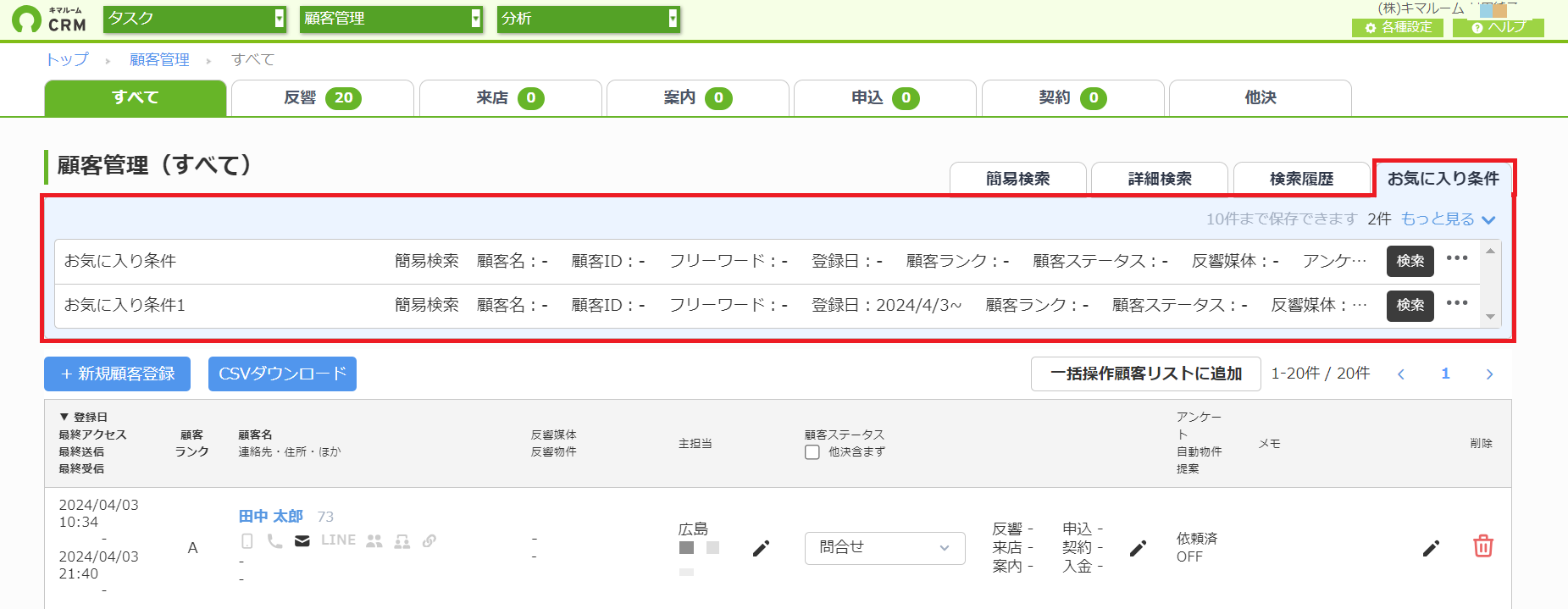Open more options for お気に入り条件 row
Viewport: 1568px width, 609px height.
(1457, 258)
